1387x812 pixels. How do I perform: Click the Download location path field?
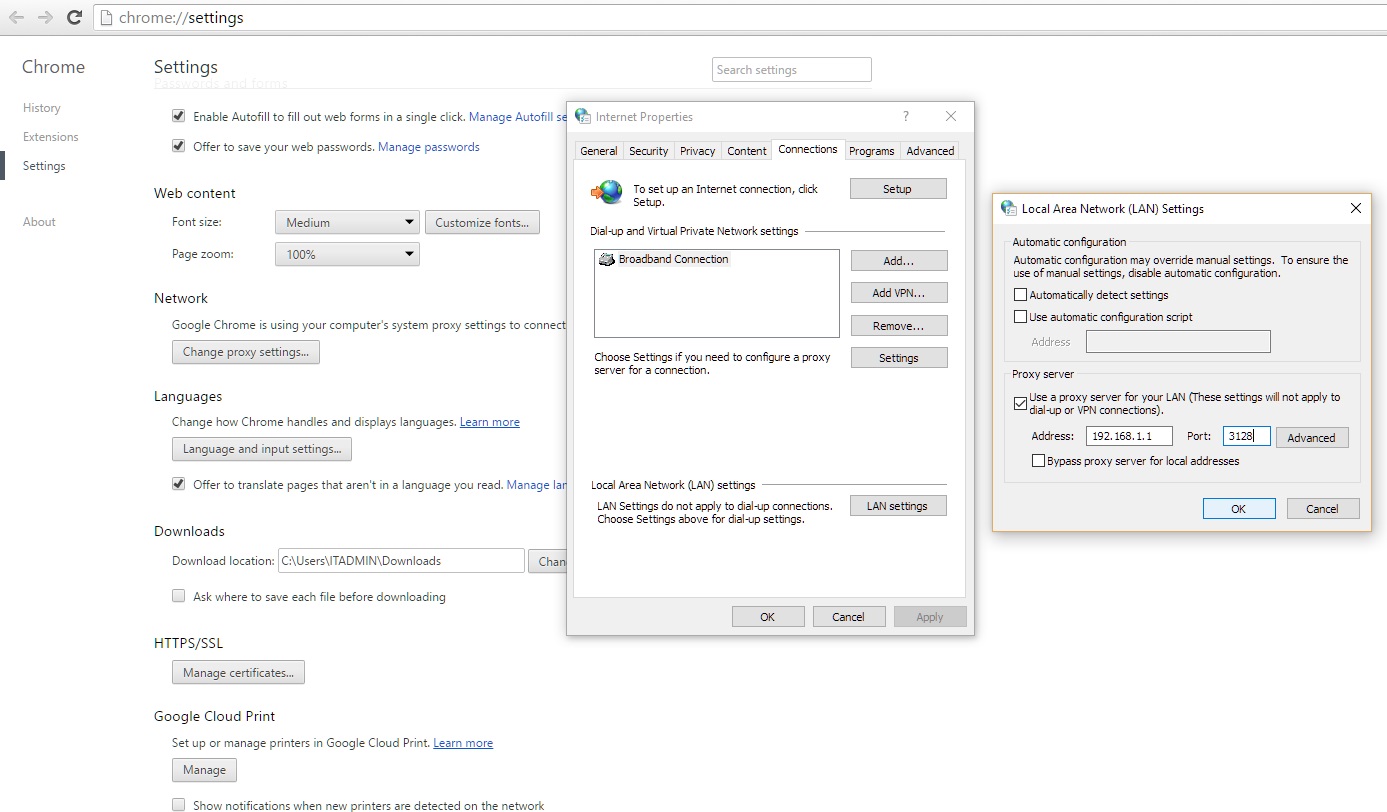pyautogui.click(x=400, y=561)
